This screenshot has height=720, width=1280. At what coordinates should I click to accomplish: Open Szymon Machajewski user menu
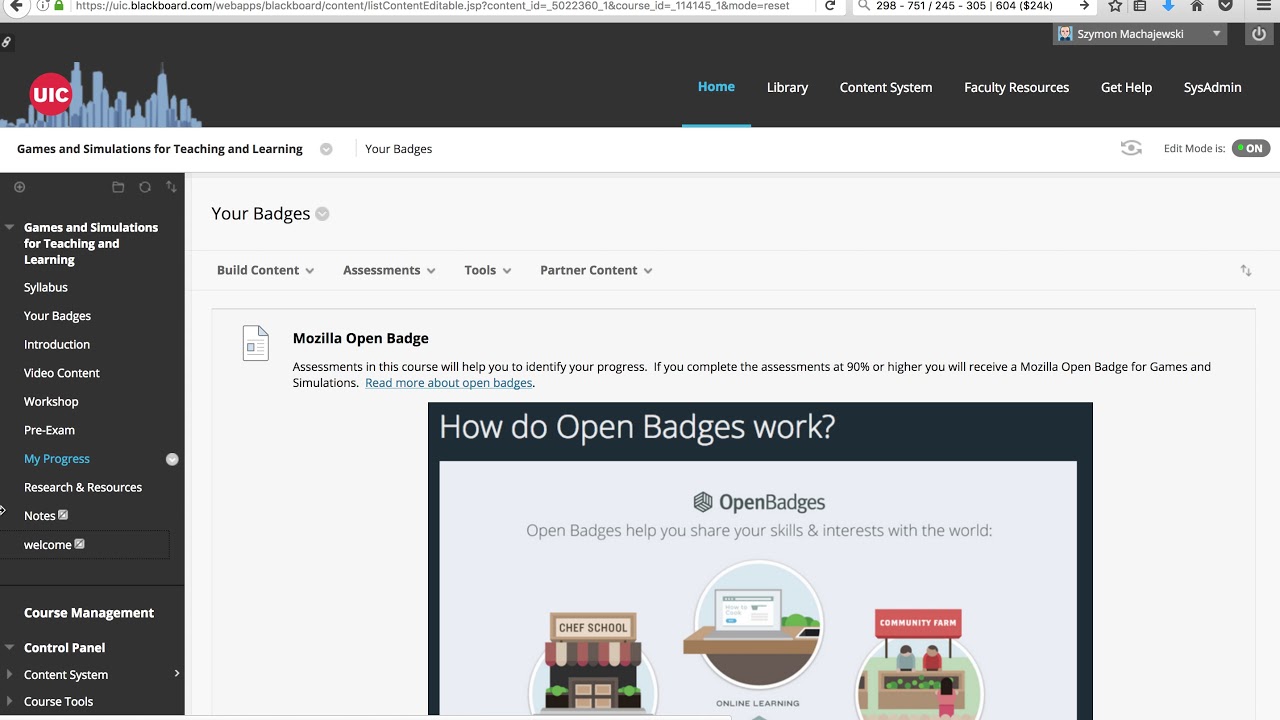click(x=1140, y=34)
